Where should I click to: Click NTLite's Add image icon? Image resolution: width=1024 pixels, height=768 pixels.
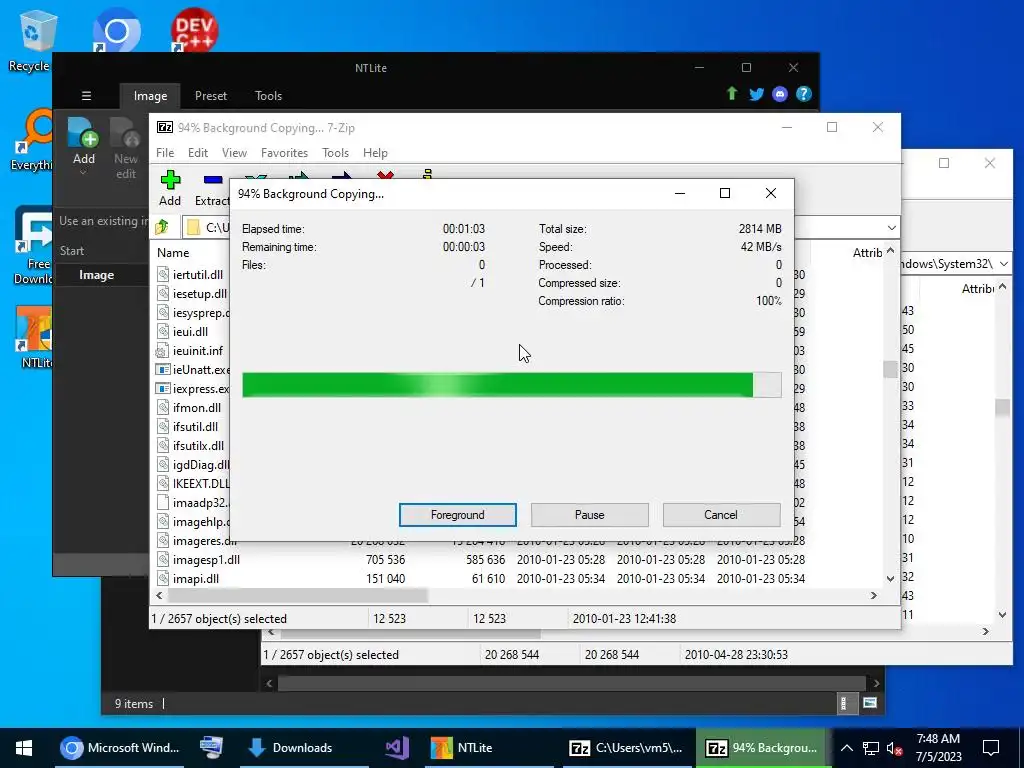[83, 133]
